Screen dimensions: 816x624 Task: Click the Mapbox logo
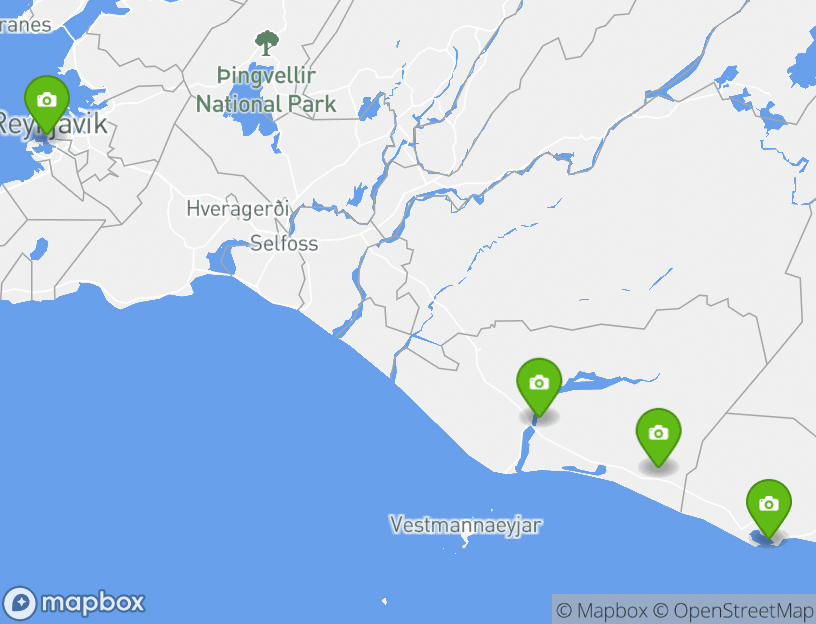click(x=73, y=603)
